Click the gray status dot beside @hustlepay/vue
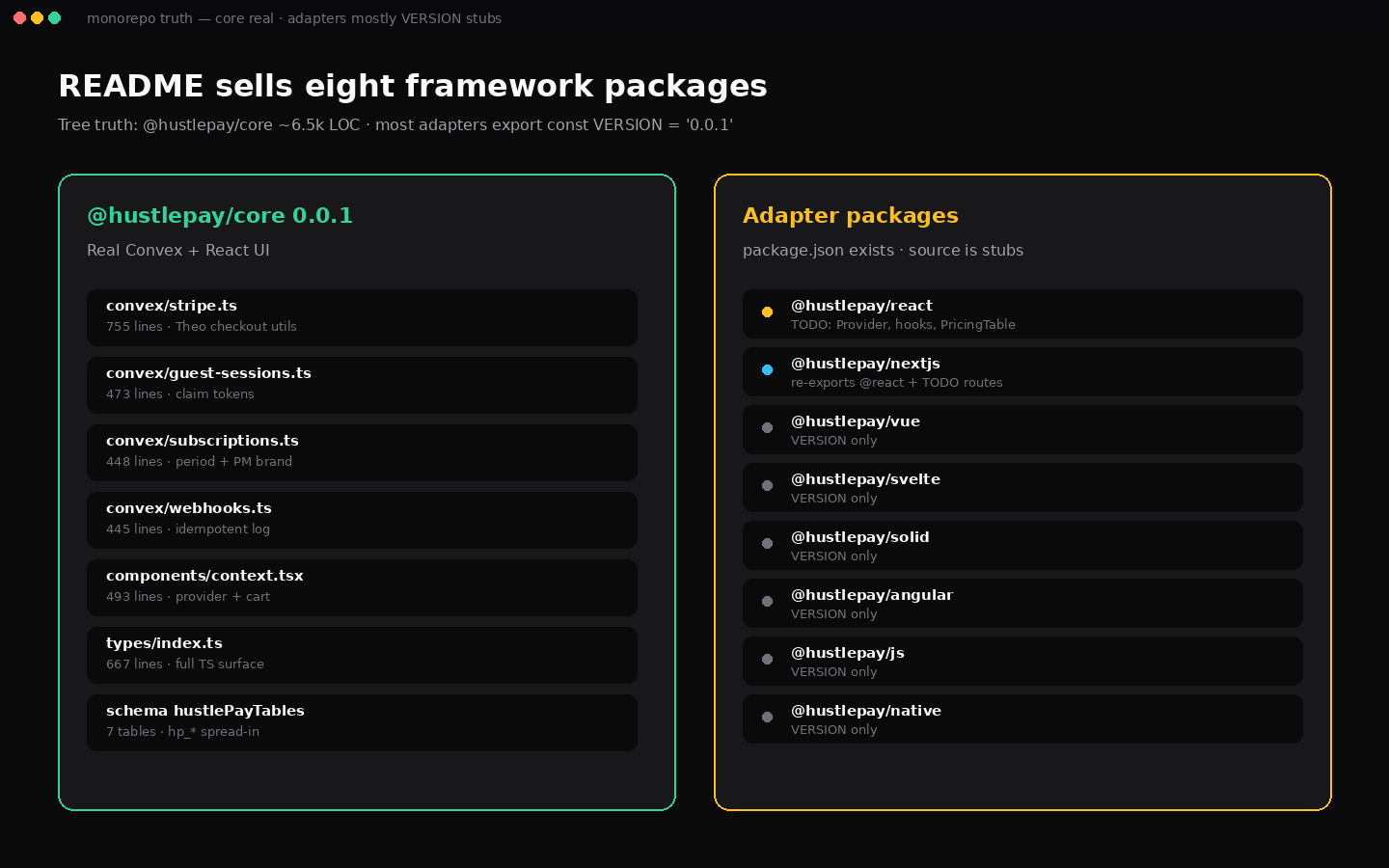1389x868 pixels. point(767,427)
